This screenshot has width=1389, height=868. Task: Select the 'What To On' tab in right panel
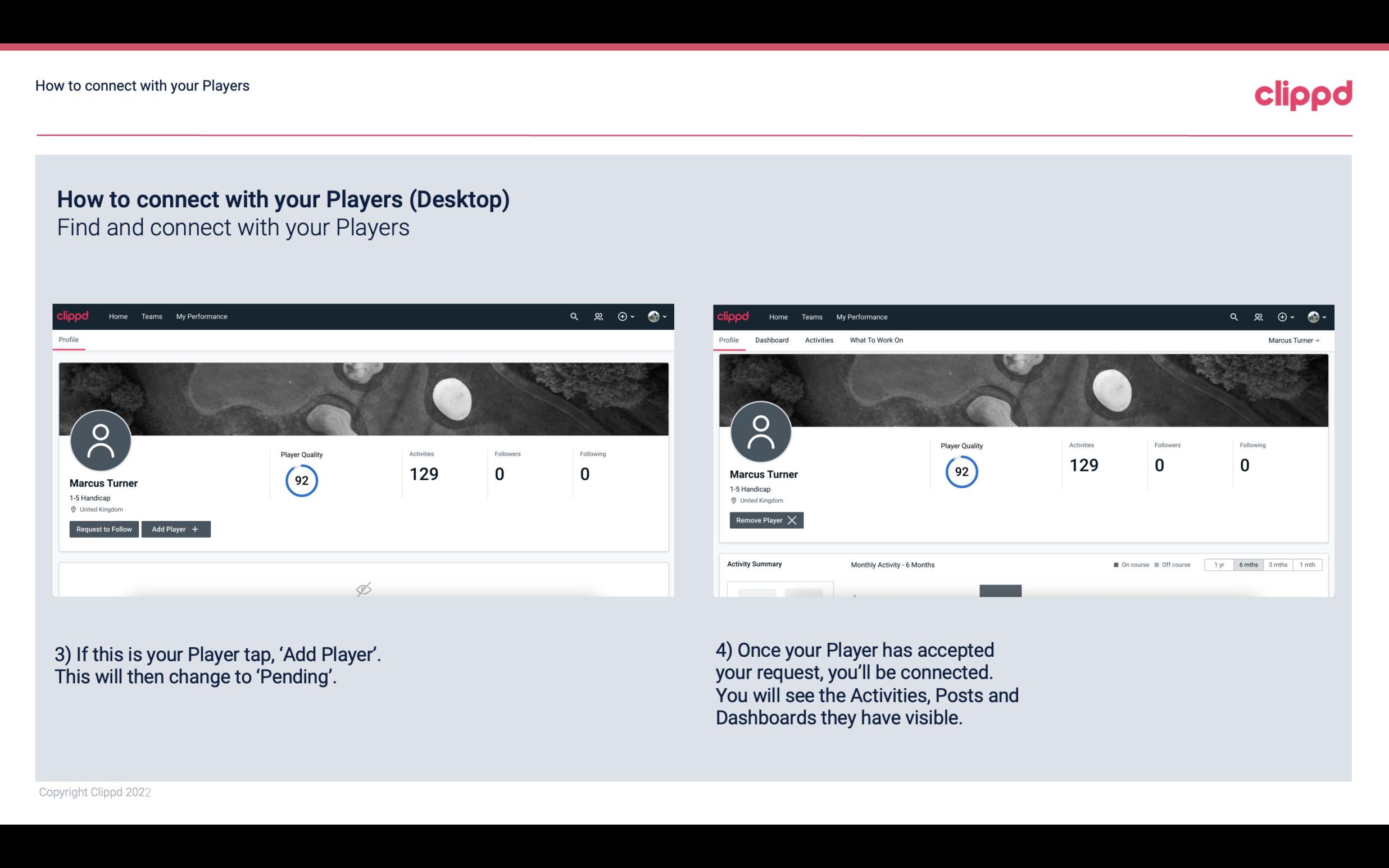(875, 339)
